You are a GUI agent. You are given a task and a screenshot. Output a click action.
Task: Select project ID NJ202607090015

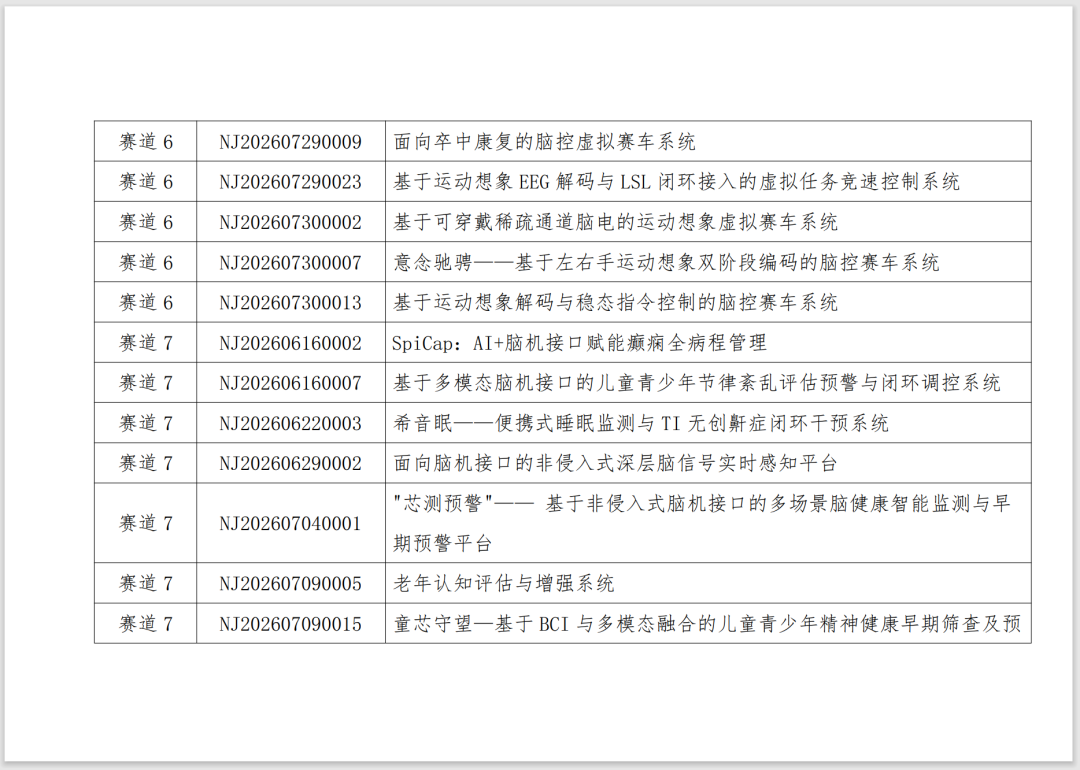coord(290,624)
